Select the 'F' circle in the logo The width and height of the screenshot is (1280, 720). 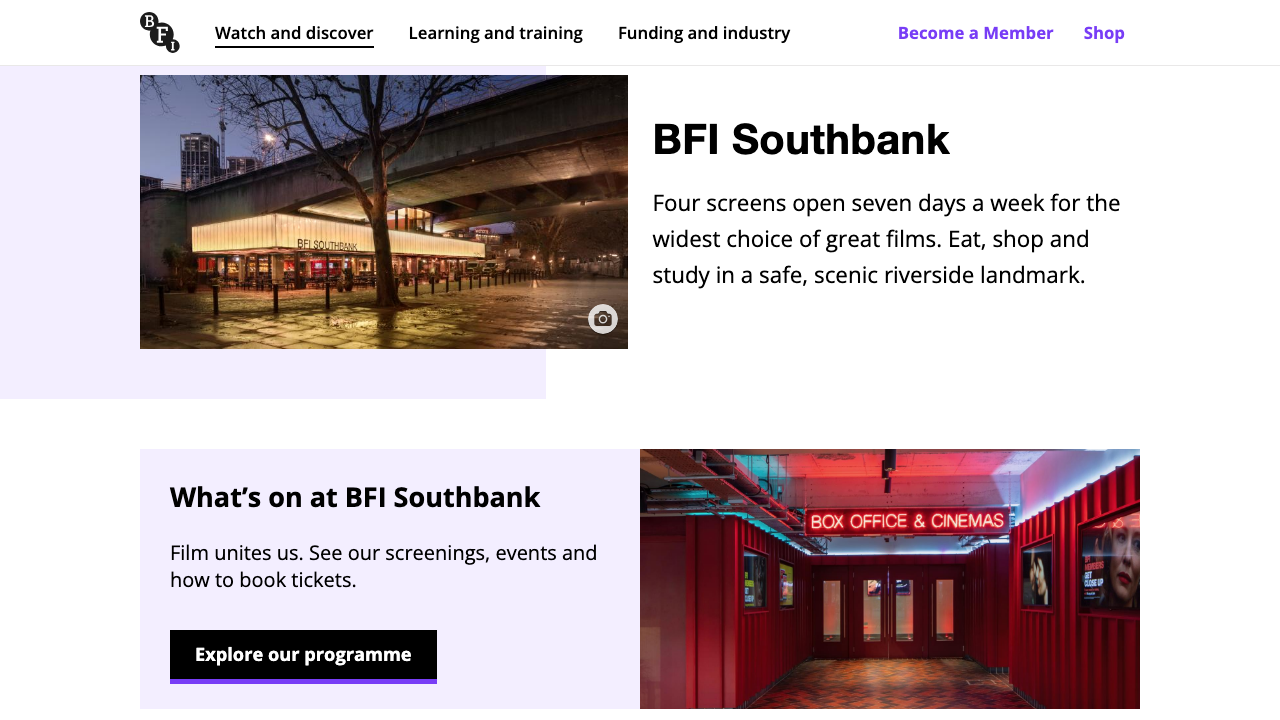pos(161,34)
